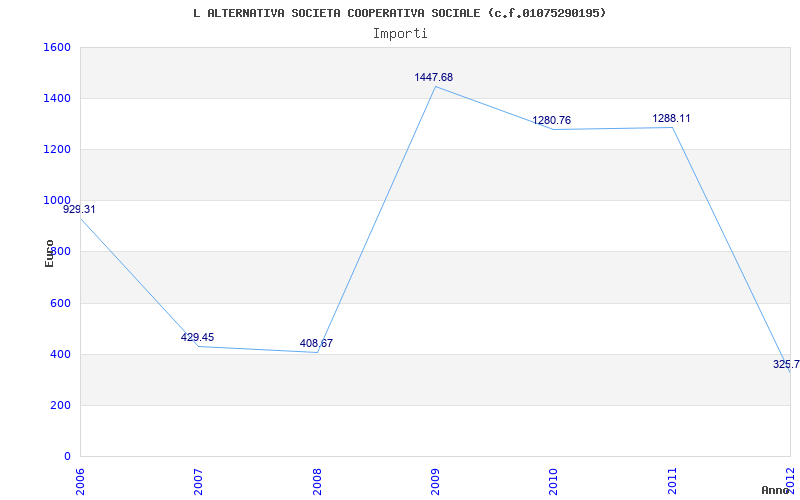Select the 429.45 data label for 2007
Viewport: 800px width, 500px height.
197,337
